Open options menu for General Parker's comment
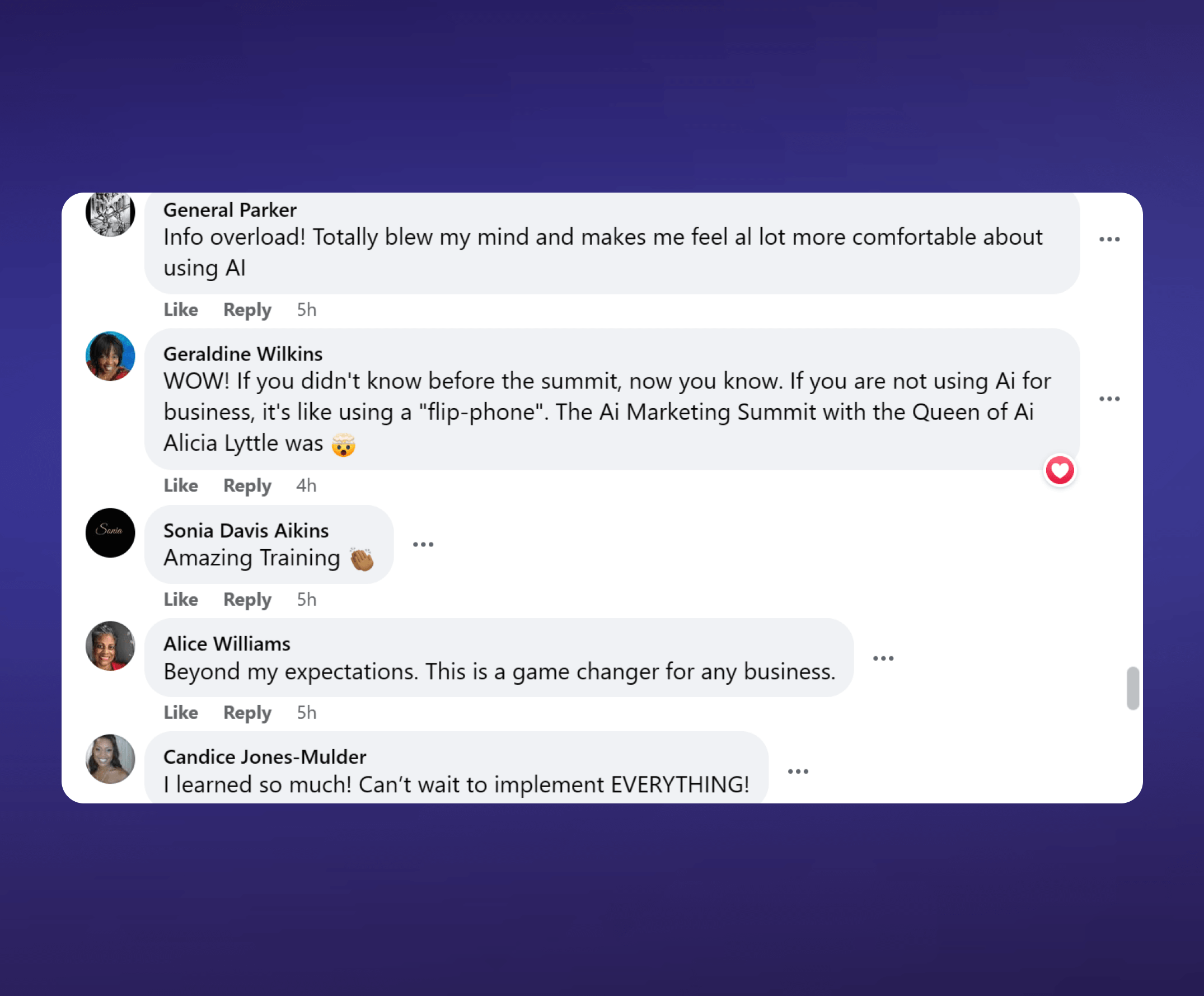 click(x=1109, y=239)
